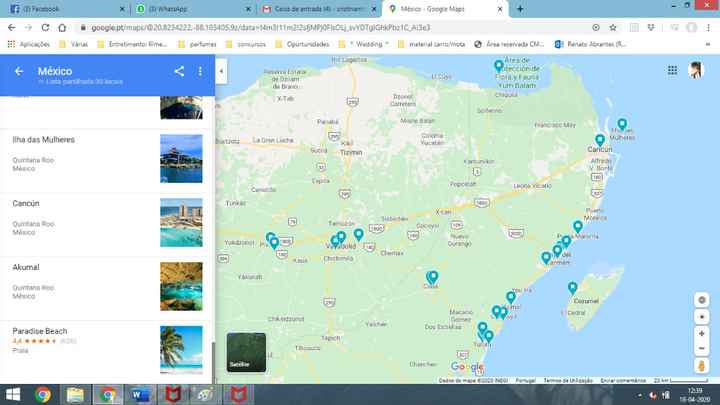Share the México list
The width and height of the screenshot is (720, 405).
tap(179, 71)
